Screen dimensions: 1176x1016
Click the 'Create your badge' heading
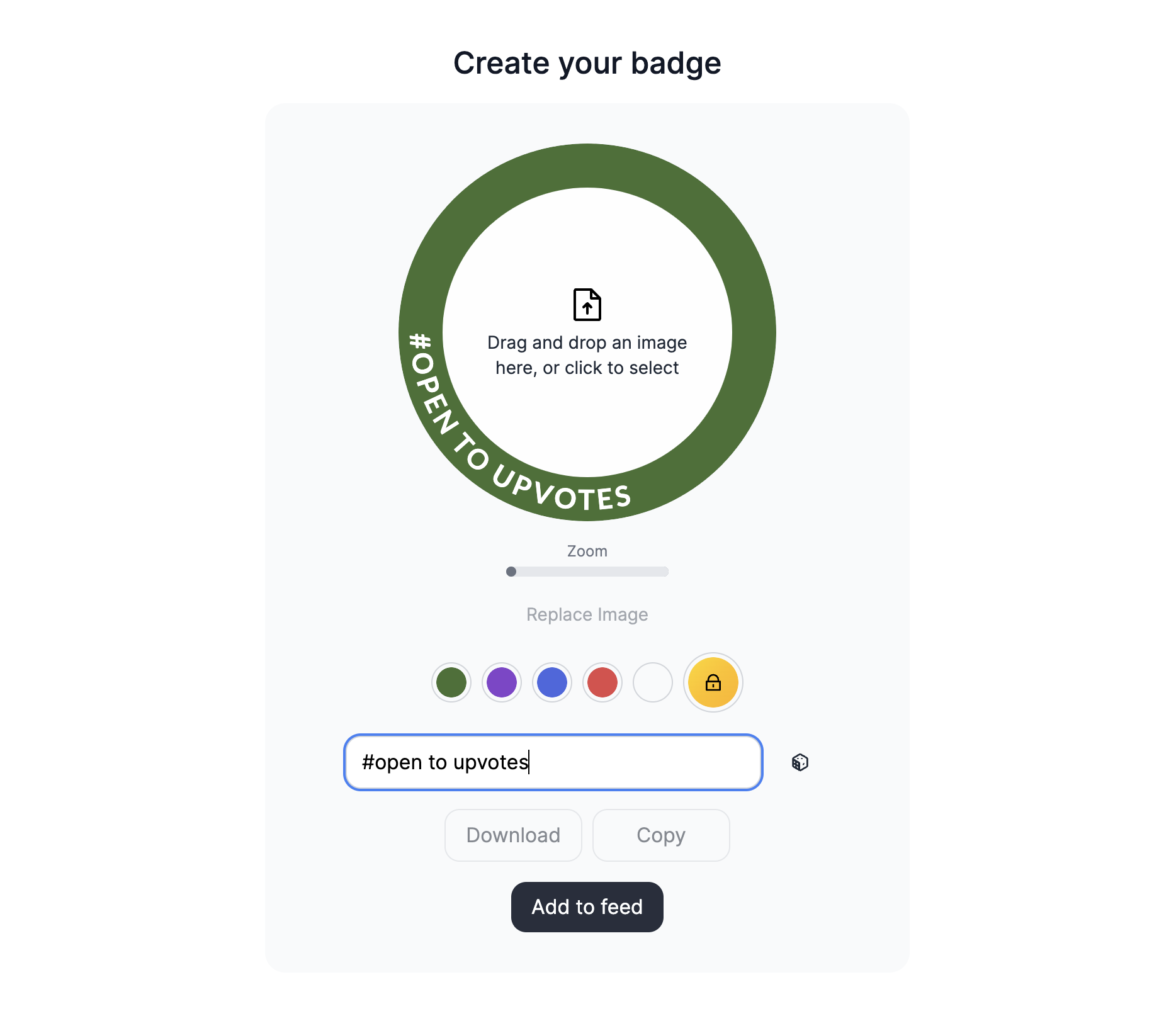pos(587,63)
